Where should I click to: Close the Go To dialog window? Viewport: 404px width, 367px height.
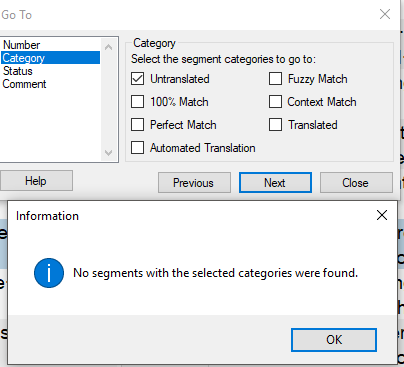[385, 14]
